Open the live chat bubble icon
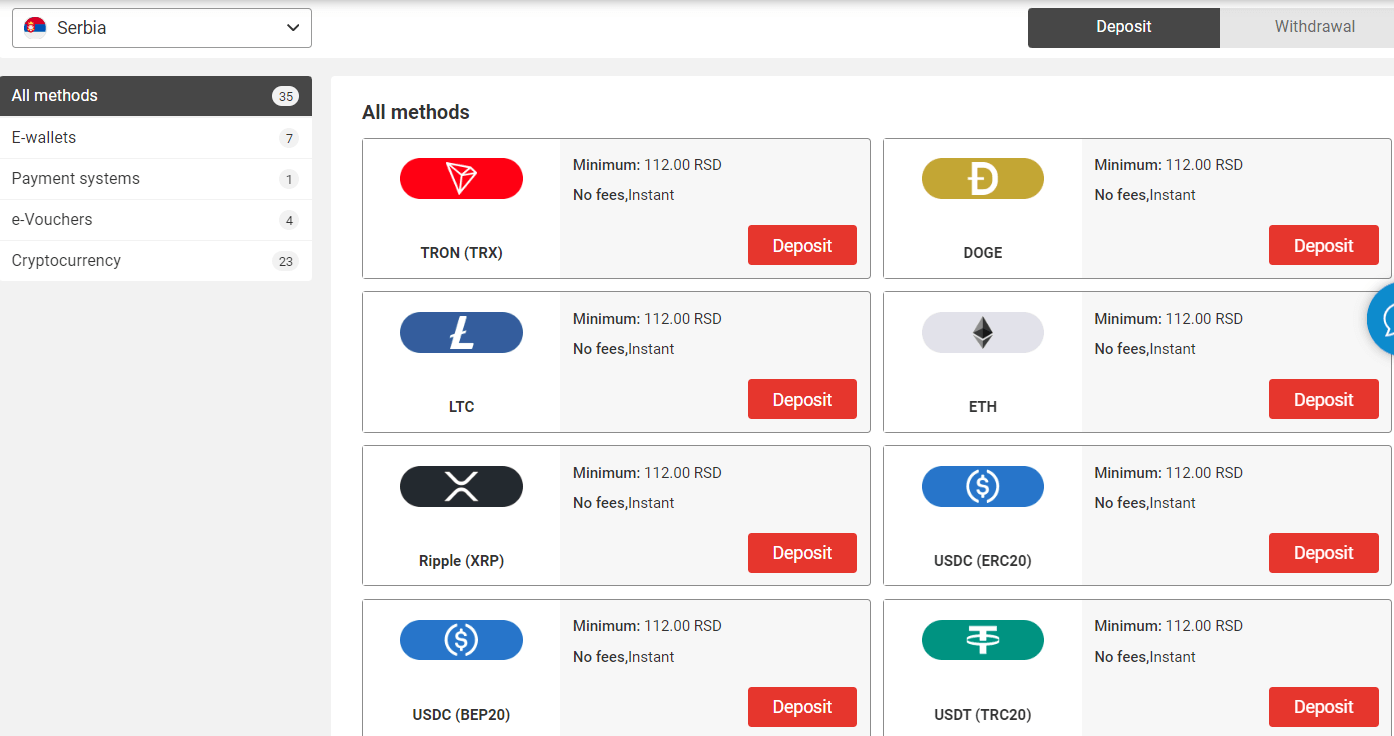 click(1383, 319)
